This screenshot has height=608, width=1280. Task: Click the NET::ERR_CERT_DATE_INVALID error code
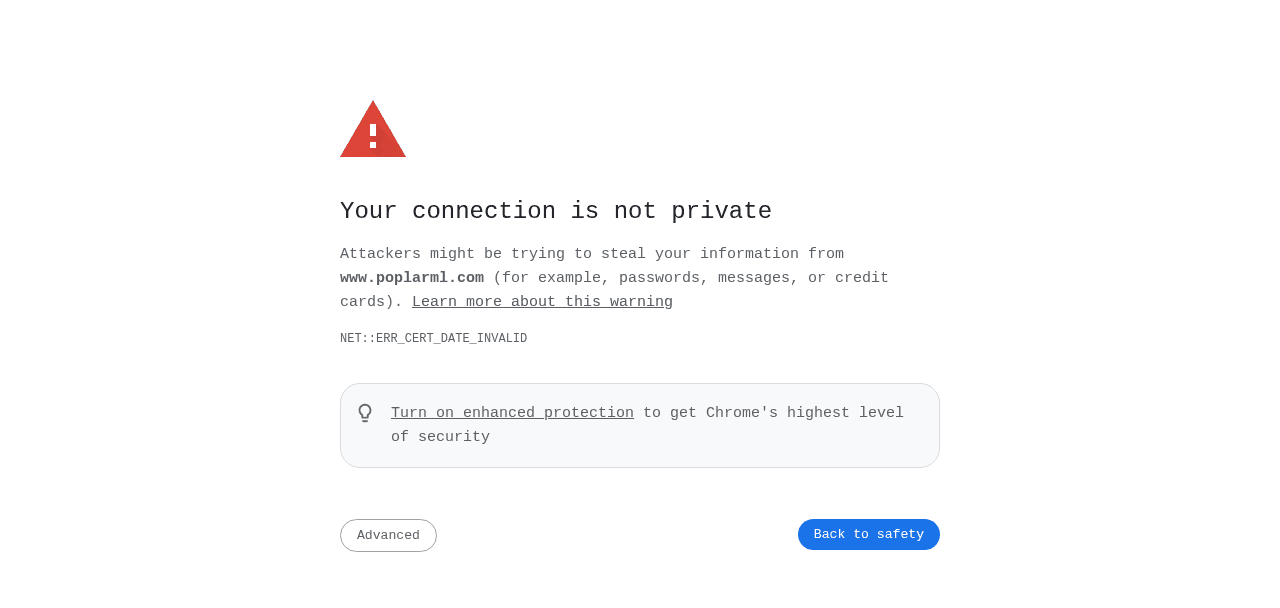click(x=433, y=339)
